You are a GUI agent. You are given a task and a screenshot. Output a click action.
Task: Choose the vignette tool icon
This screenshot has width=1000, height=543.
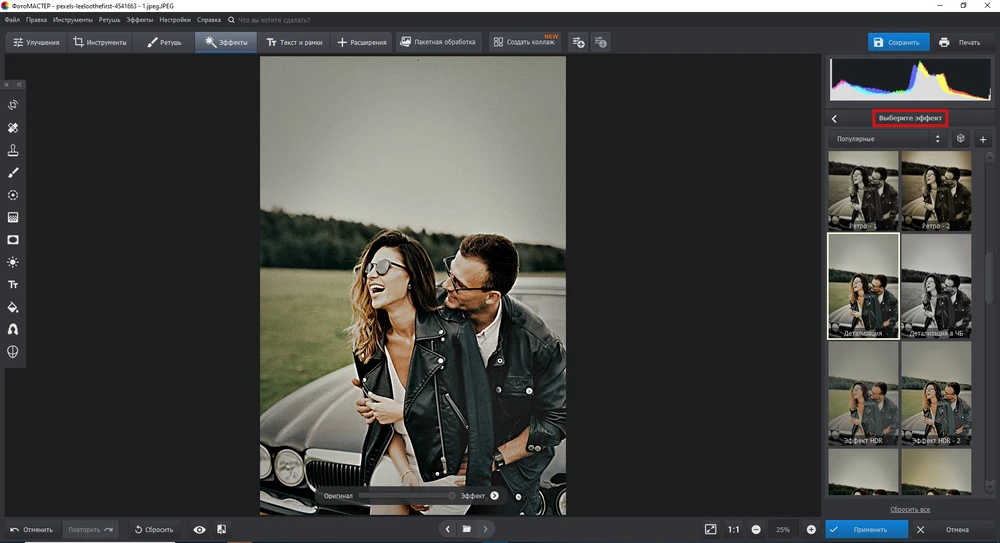pos(13,240)
